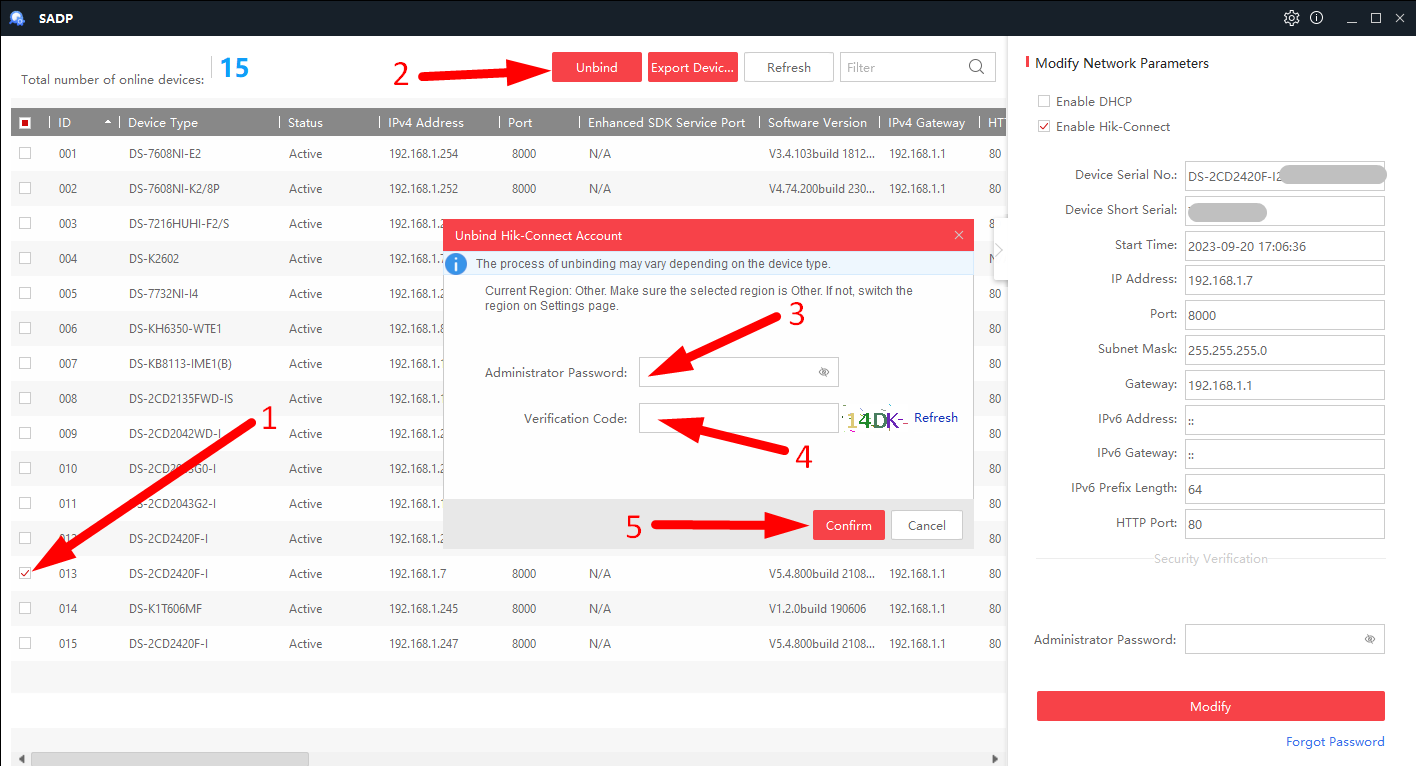
Task: Click left arrow of horizontal scrollbar
Action: [x=21, y=758]
